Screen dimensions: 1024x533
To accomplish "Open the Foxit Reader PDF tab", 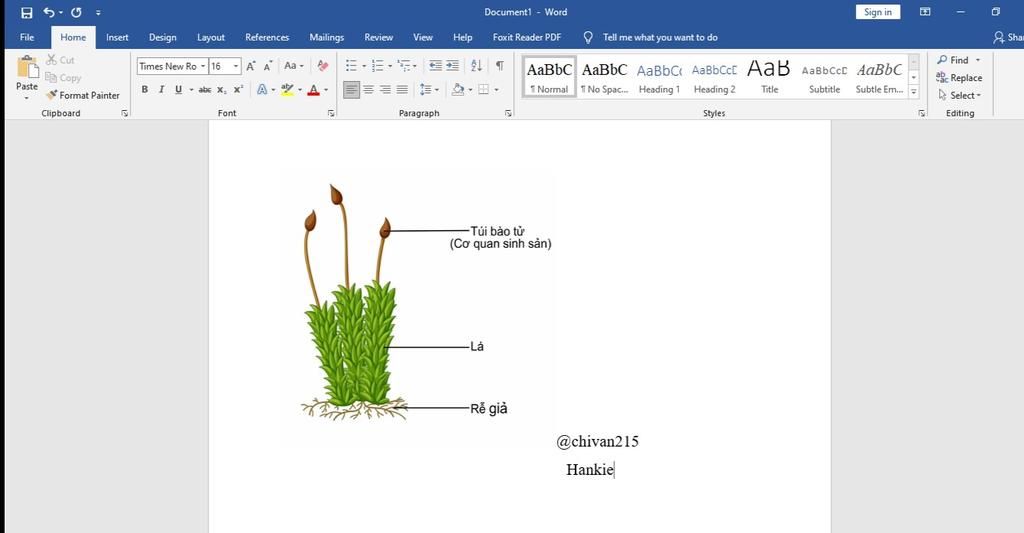I will pyautogui.click(x=527, y=37).
